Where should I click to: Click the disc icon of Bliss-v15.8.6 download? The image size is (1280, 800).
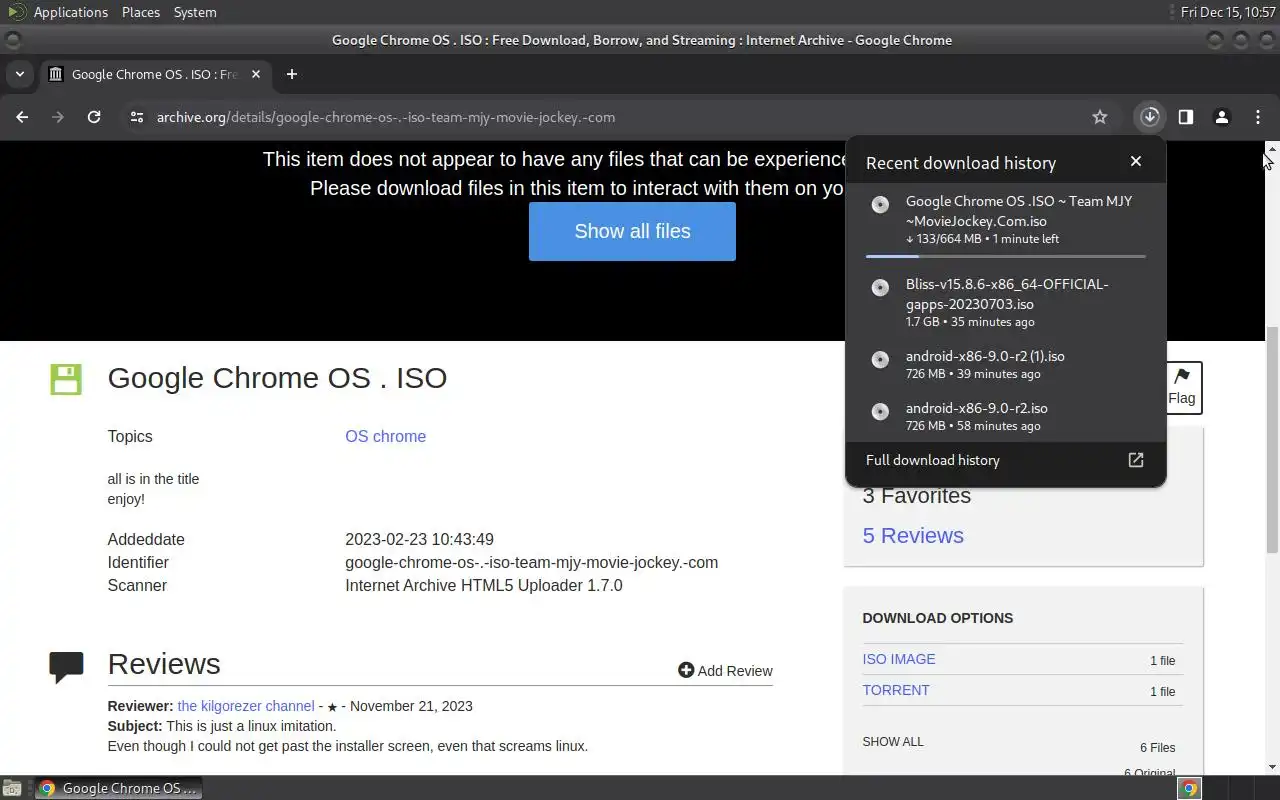pyautogui.click(x=880, y=288)
